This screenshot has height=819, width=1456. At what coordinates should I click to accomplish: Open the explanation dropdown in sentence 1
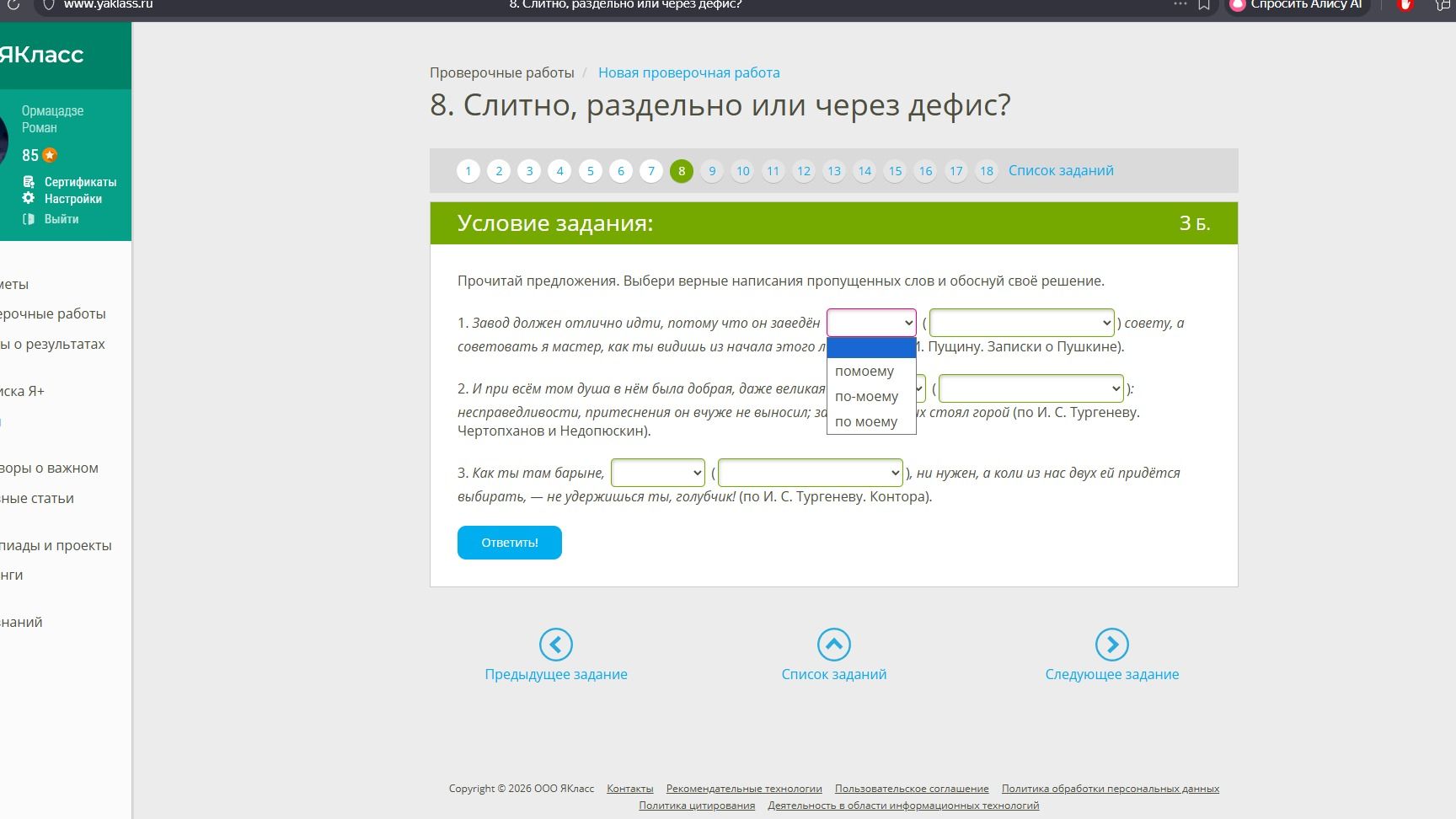pyautogui.click(x=1021, y=323)
